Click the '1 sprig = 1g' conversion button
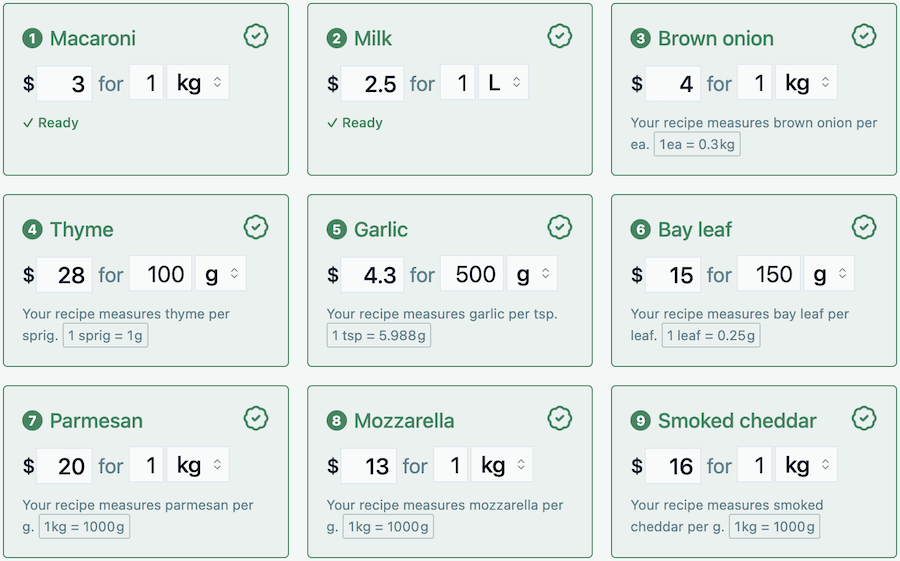900x561 pixels. [105, 336]
